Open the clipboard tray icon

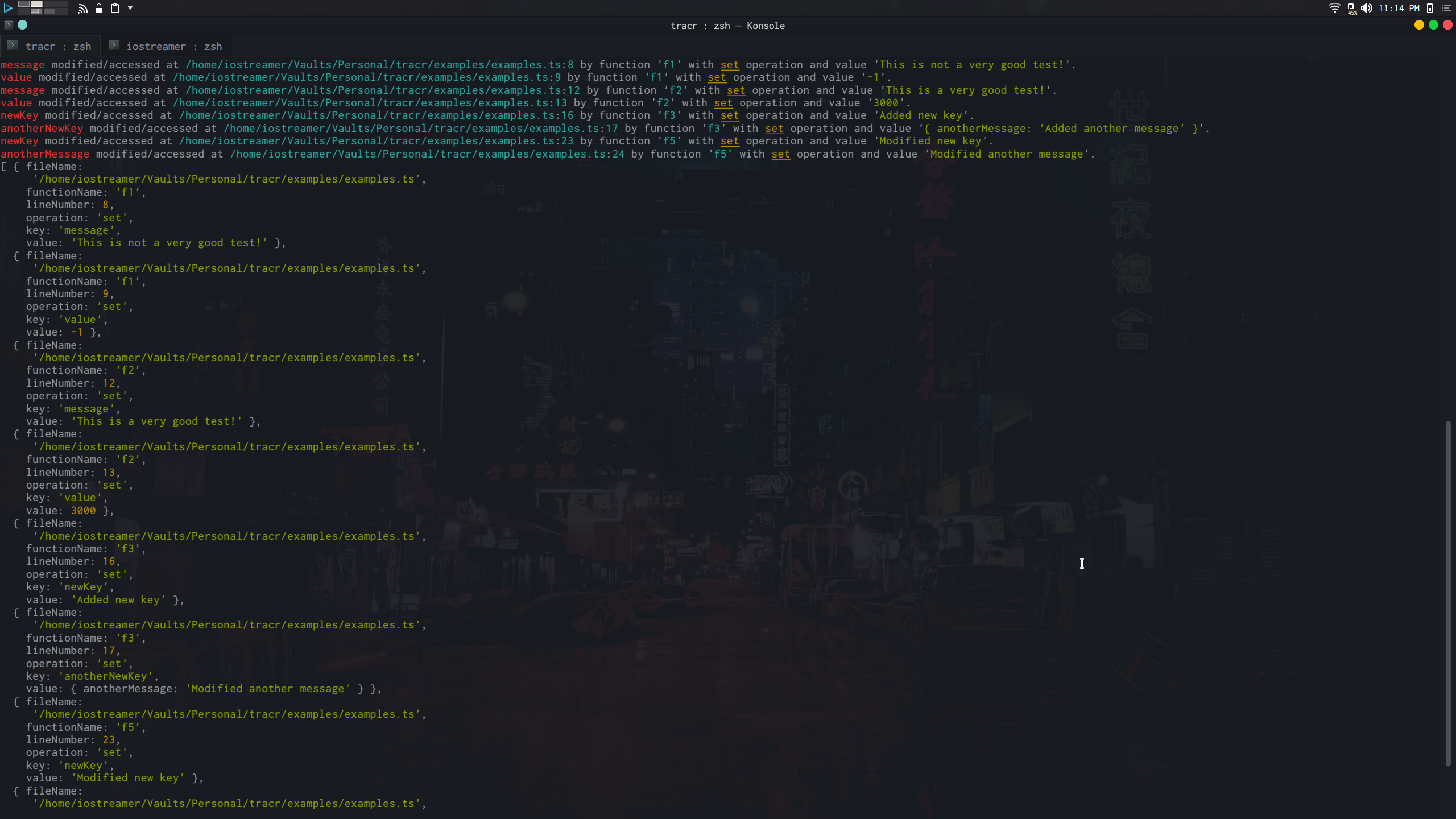click(x=115, y=8)
